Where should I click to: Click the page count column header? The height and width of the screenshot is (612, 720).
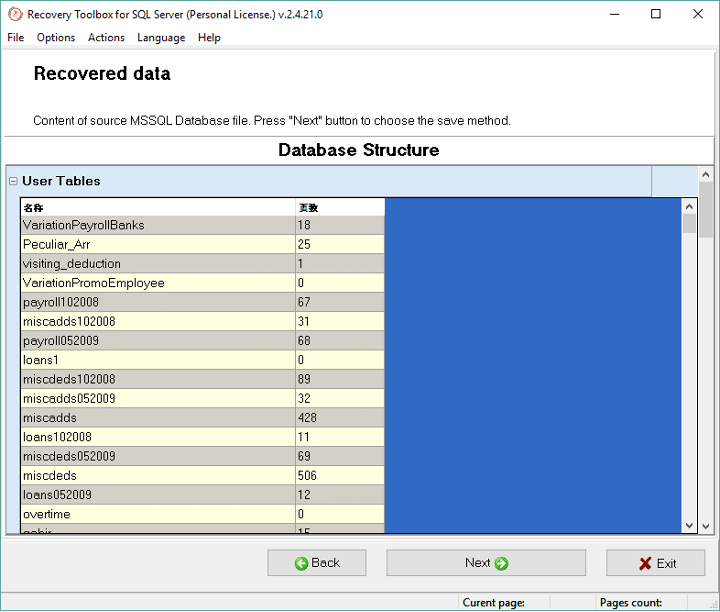pyautogui.click(x=340, y=208)
